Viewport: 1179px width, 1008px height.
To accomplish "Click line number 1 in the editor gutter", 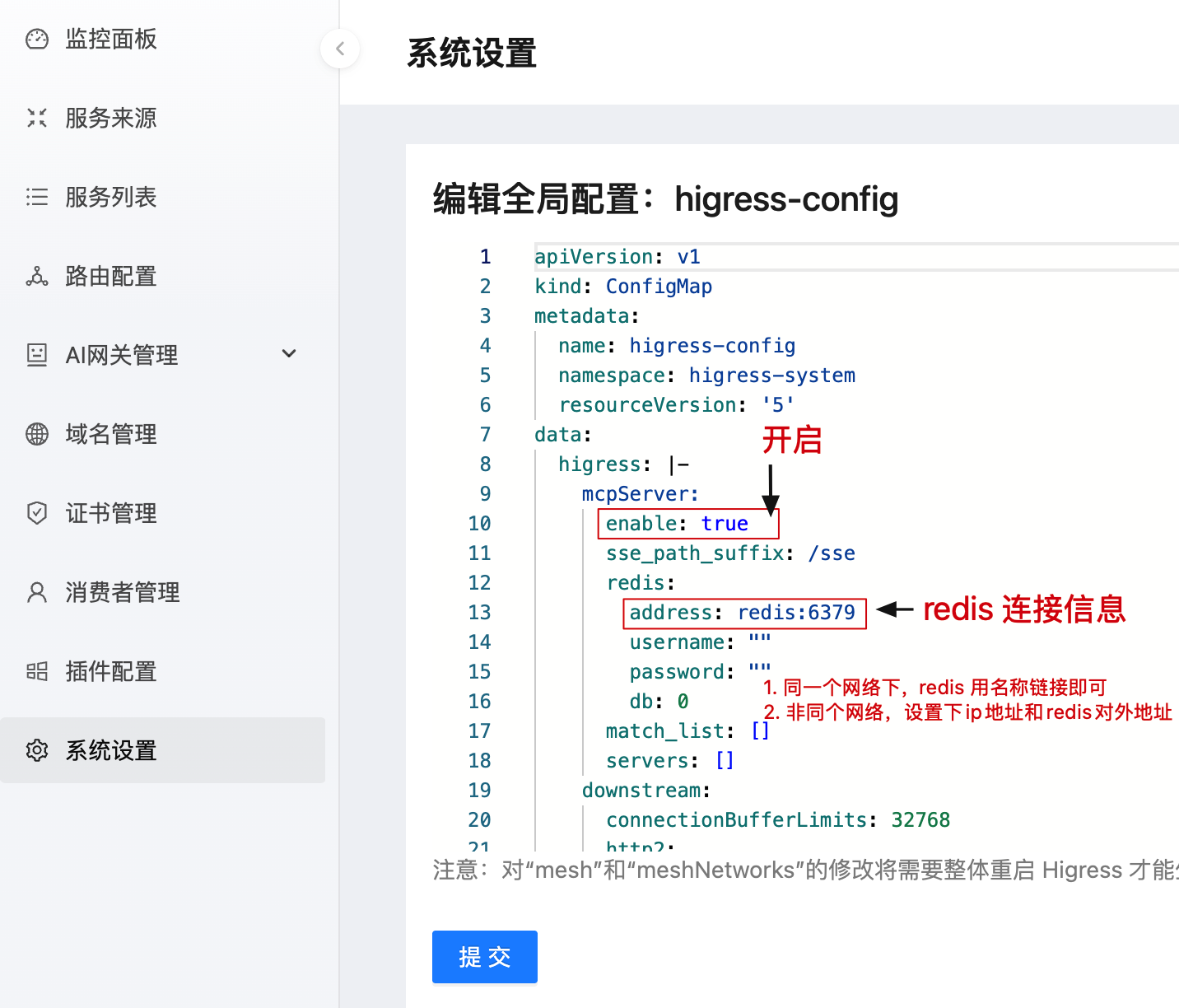I will pos(485,257).
